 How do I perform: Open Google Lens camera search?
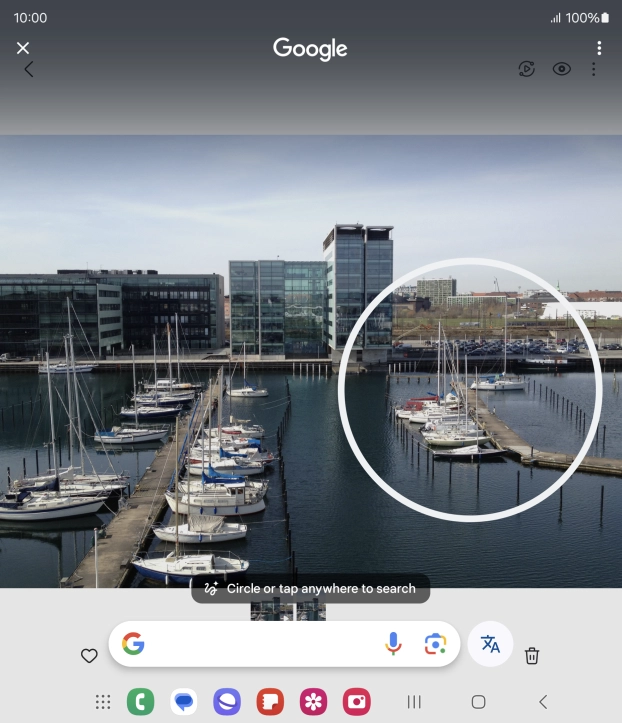point(434,645)
